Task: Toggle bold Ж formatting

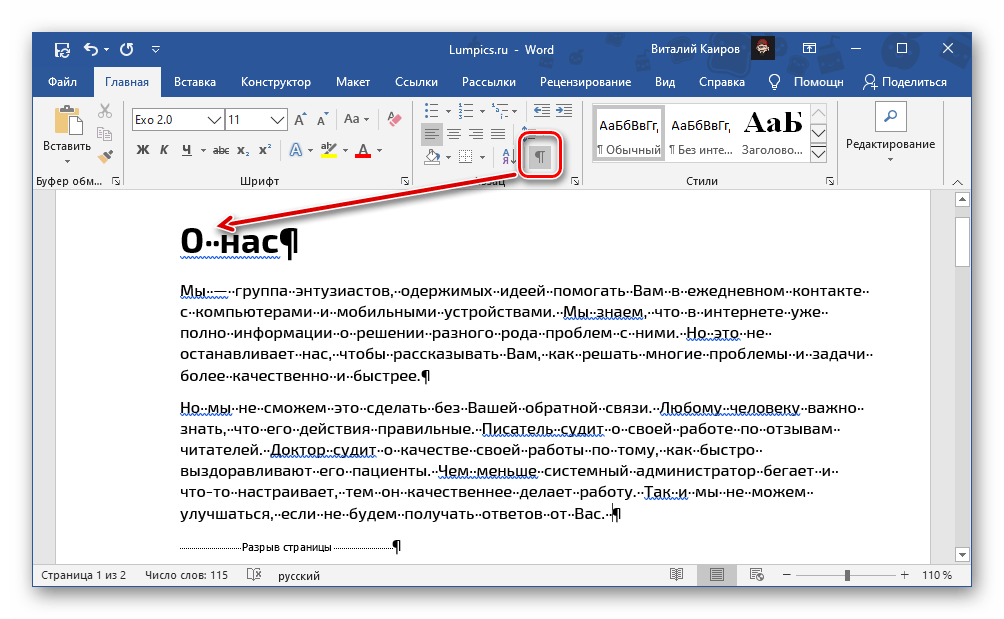Action: coord(143,150)
